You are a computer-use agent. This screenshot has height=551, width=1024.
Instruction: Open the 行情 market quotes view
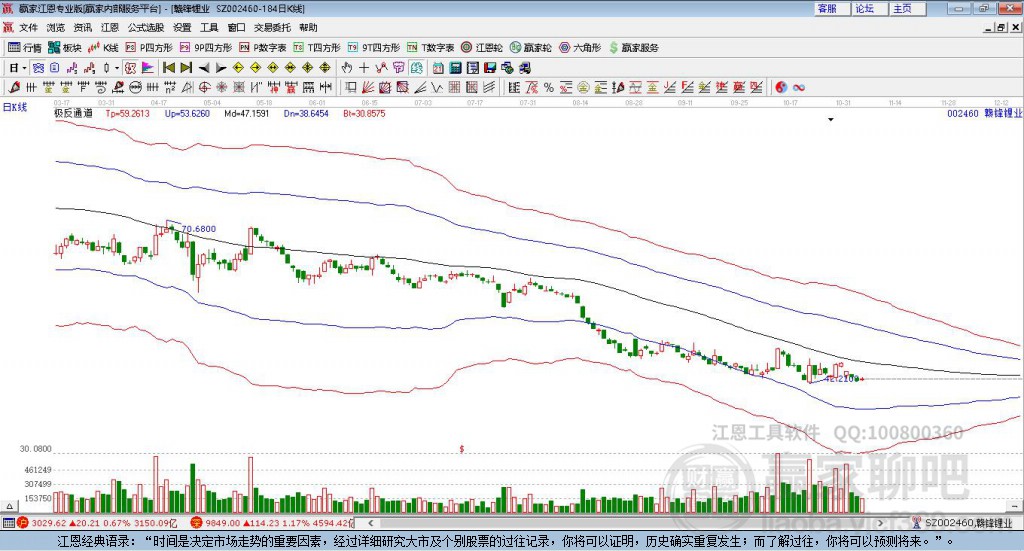(24, 48)
